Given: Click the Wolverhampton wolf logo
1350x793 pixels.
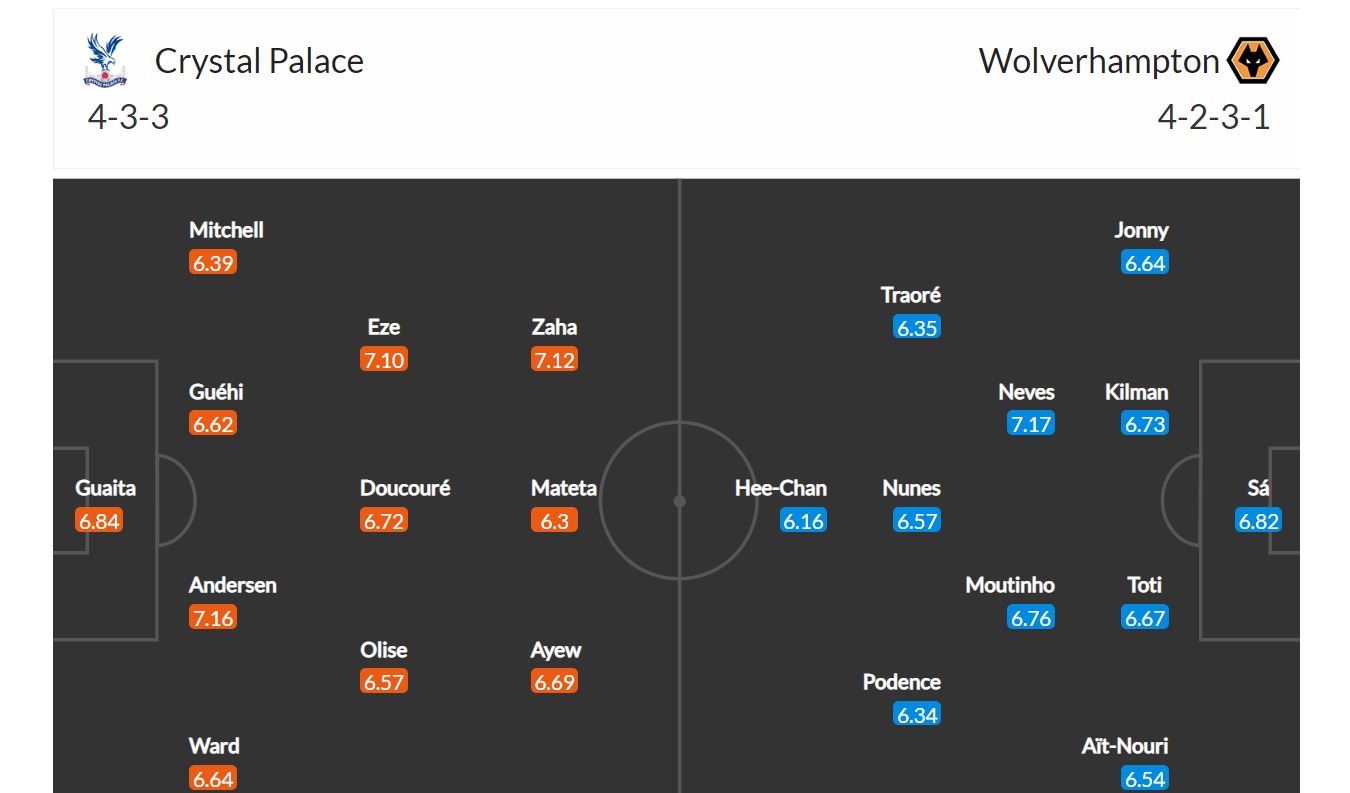Looking at the screenshot, I should [x=1253, y=61].
